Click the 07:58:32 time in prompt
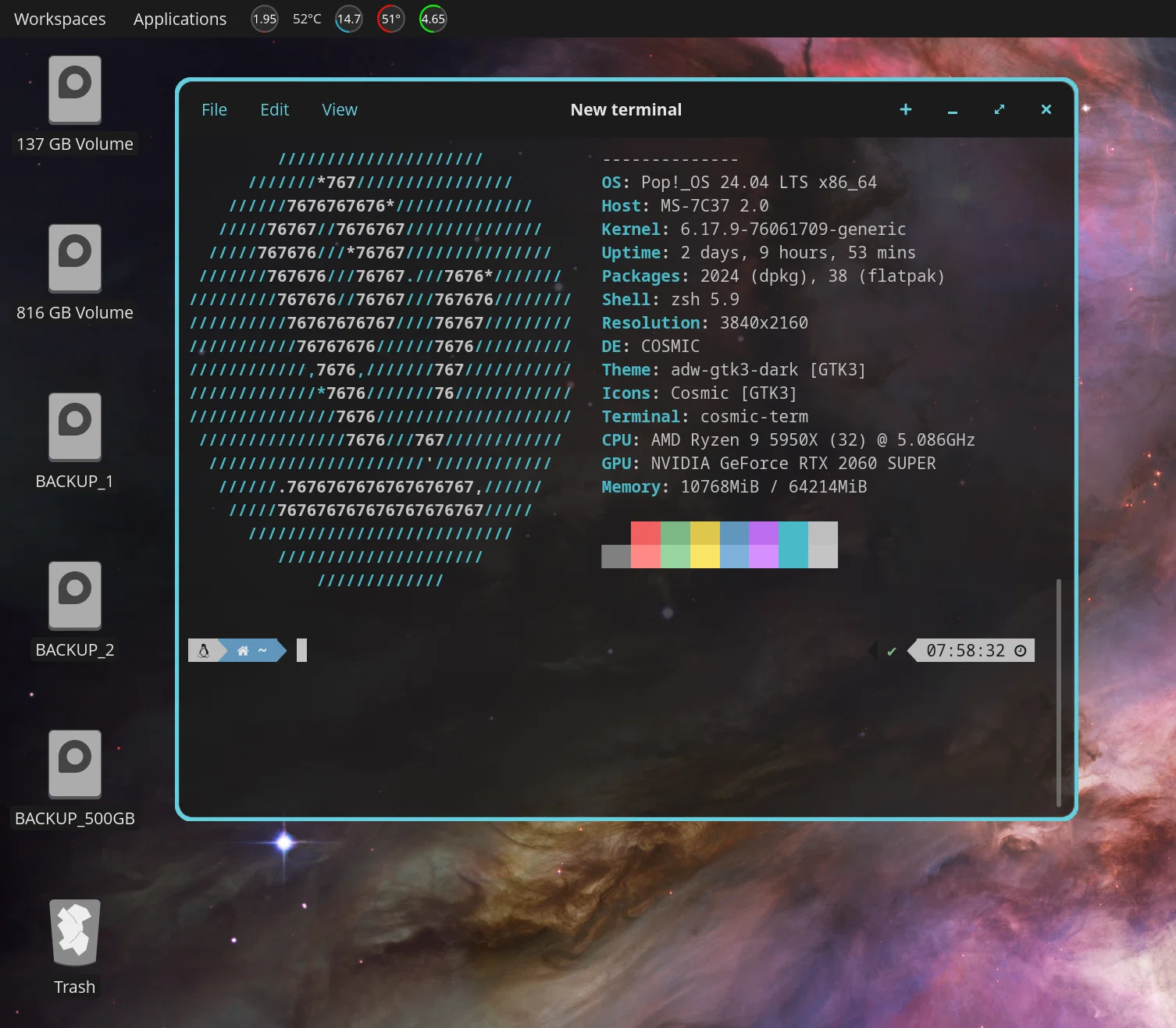 point(966,650)
